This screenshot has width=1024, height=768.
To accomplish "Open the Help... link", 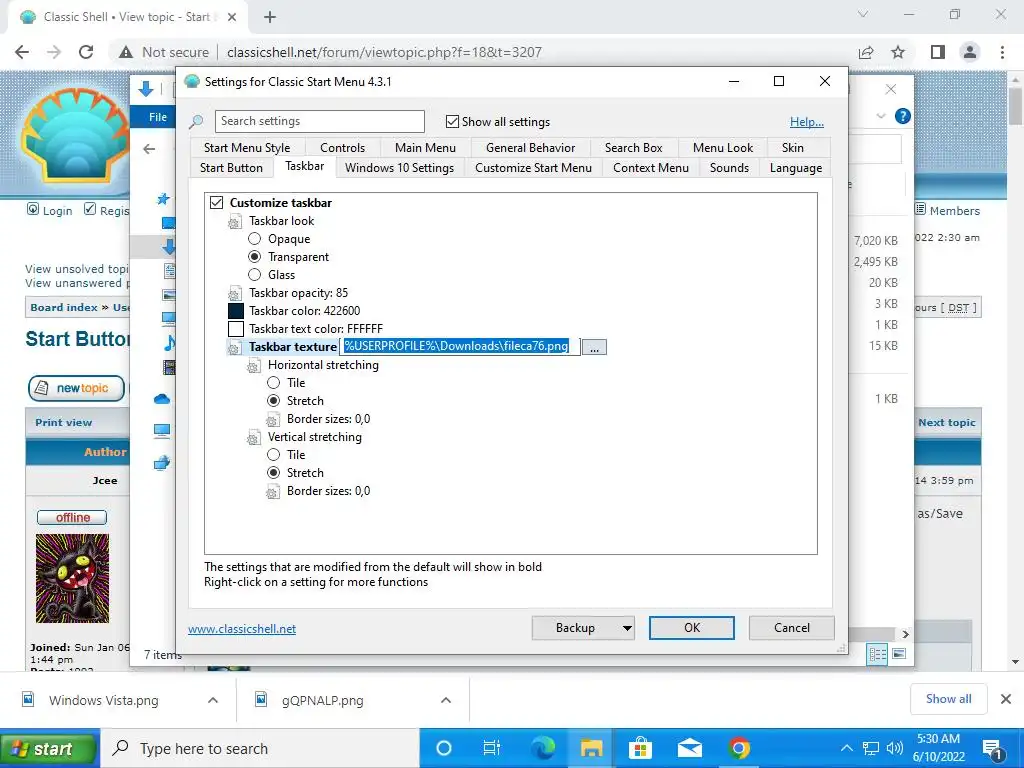I will [x=807, y=122].
